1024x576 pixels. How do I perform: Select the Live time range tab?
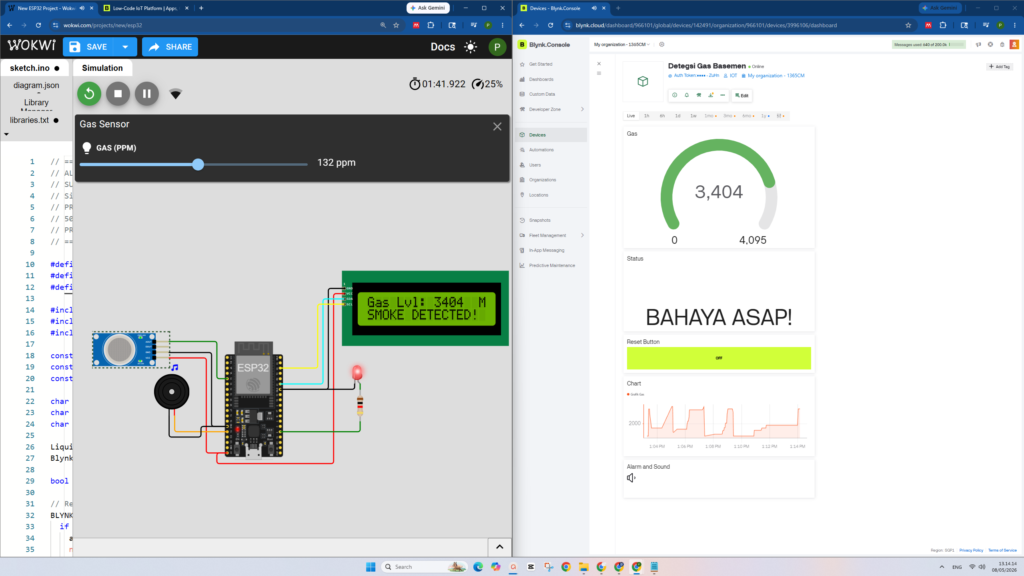point(631,116)
